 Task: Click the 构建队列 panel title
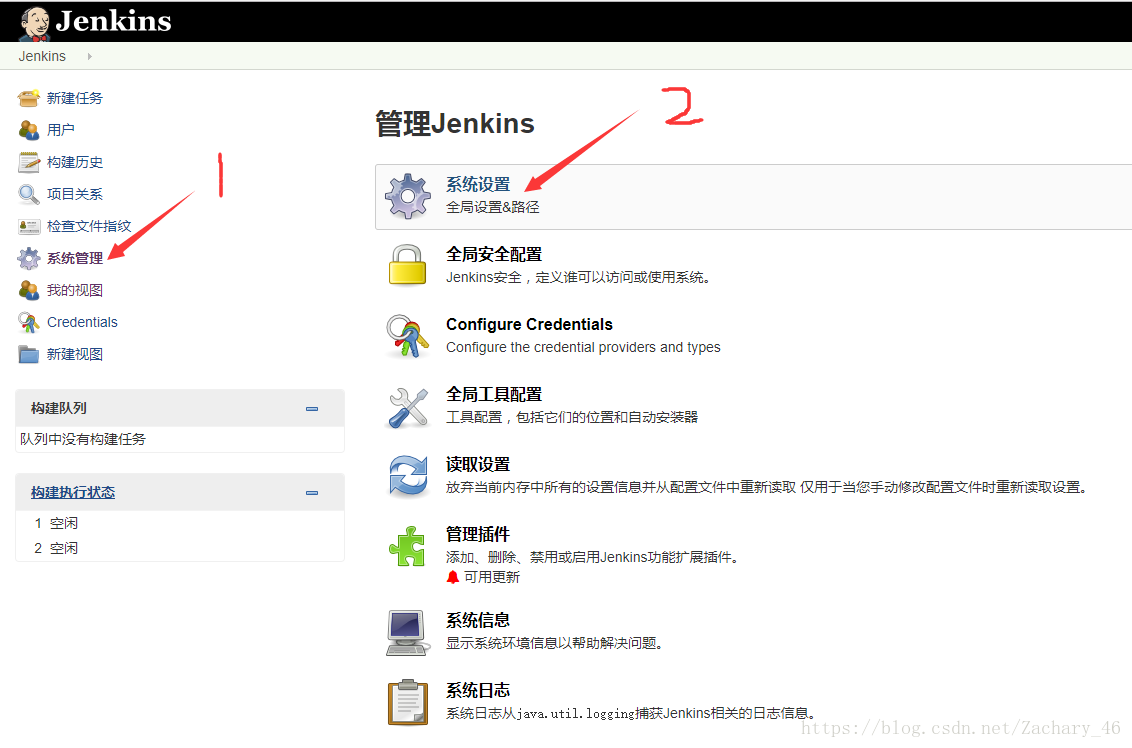[x=58, y=409]
